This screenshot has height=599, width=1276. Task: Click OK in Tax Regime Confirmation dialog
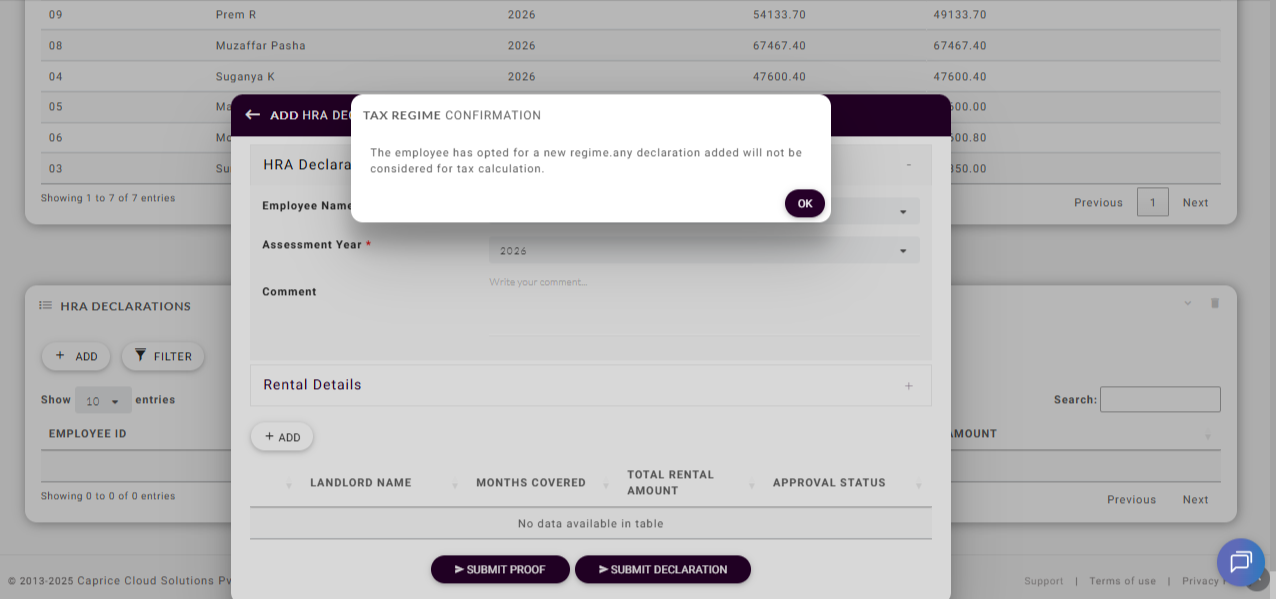pyautogui.click(x=804, y=203)
